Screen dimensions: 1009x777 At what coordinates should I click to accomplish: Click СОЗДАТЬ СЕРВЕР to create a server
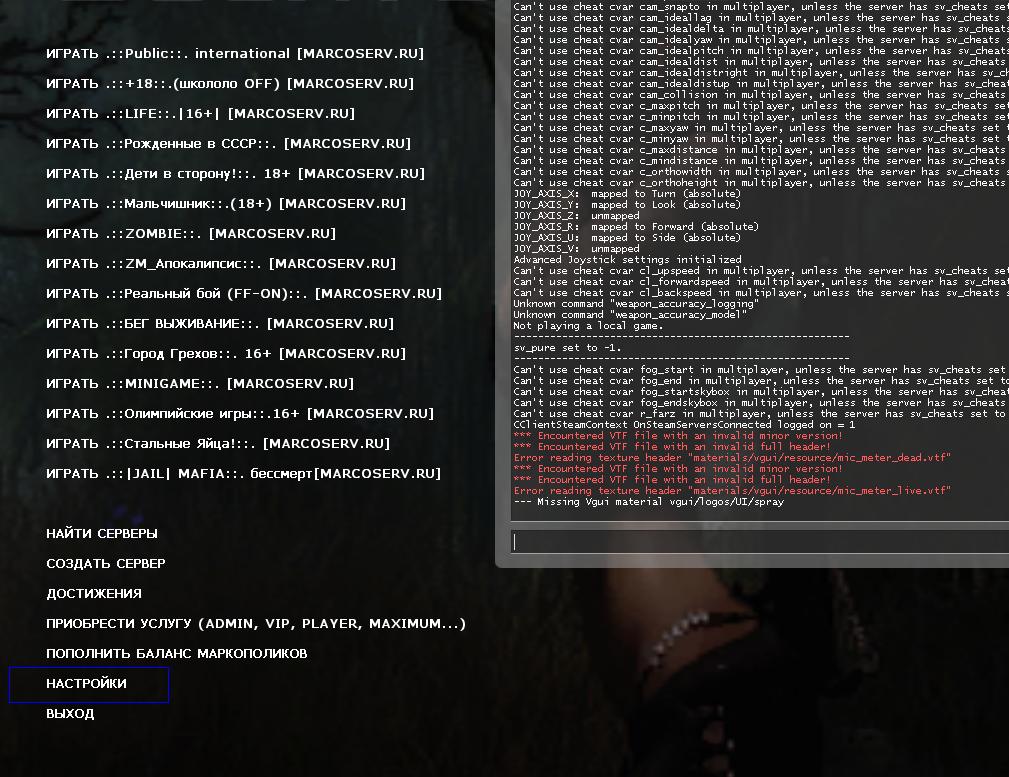[x=106, y=564]
